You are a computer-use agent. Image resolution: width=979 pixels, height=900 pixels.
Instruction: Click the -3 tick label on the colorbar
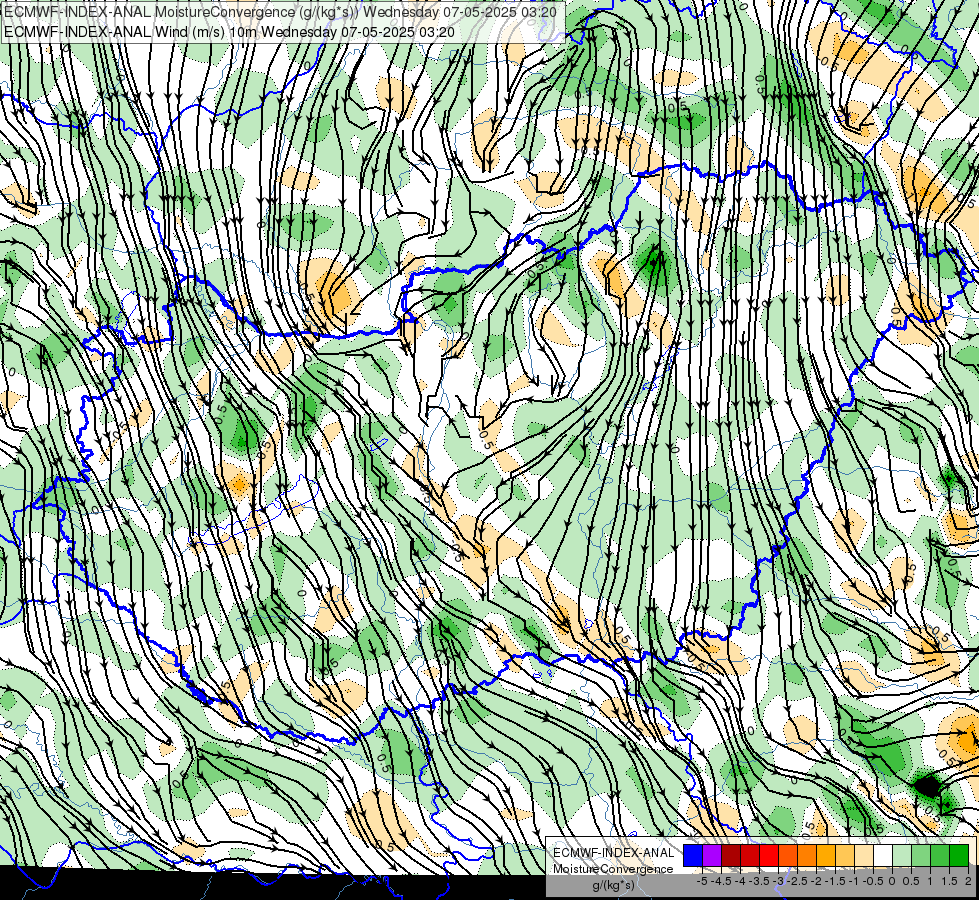pyautogui.click(x=778, y=881)
